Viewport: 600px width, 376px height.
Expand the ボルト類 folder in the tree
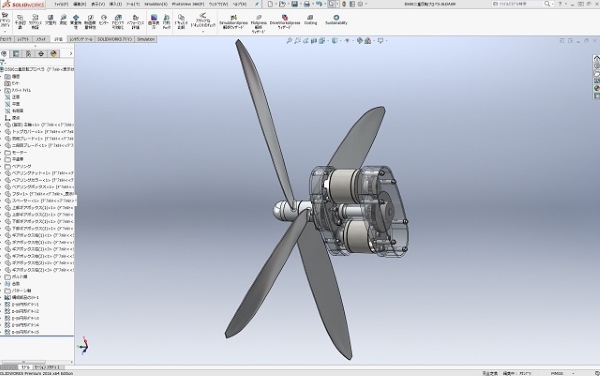[1, 277]
